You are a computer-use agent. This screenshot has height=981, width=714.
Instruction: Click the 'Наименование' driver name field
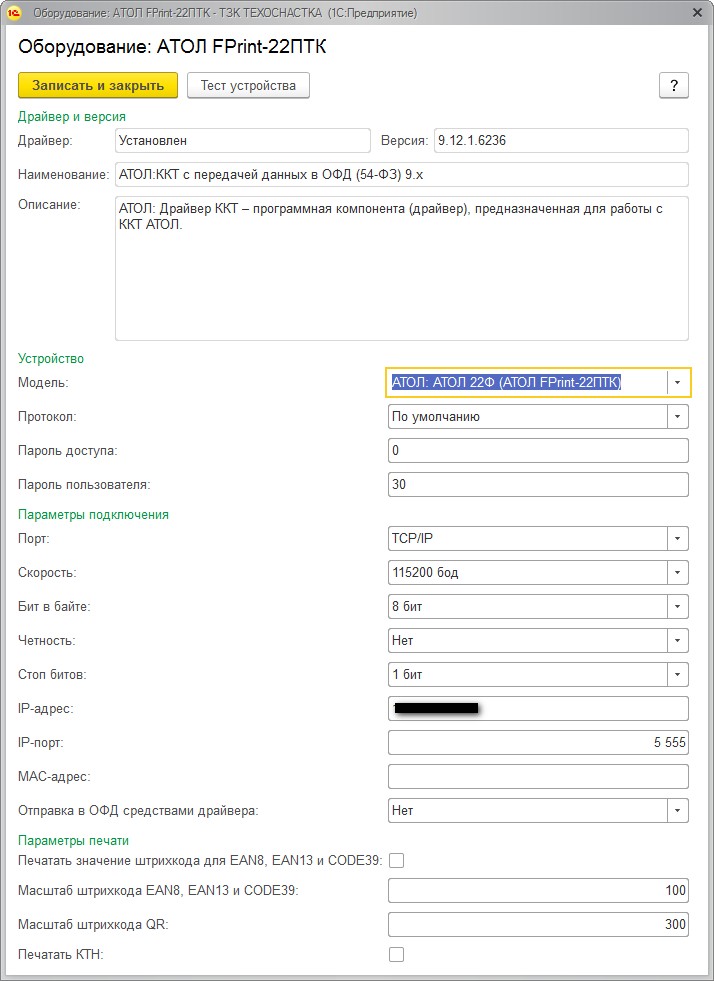tap(402, 175)
